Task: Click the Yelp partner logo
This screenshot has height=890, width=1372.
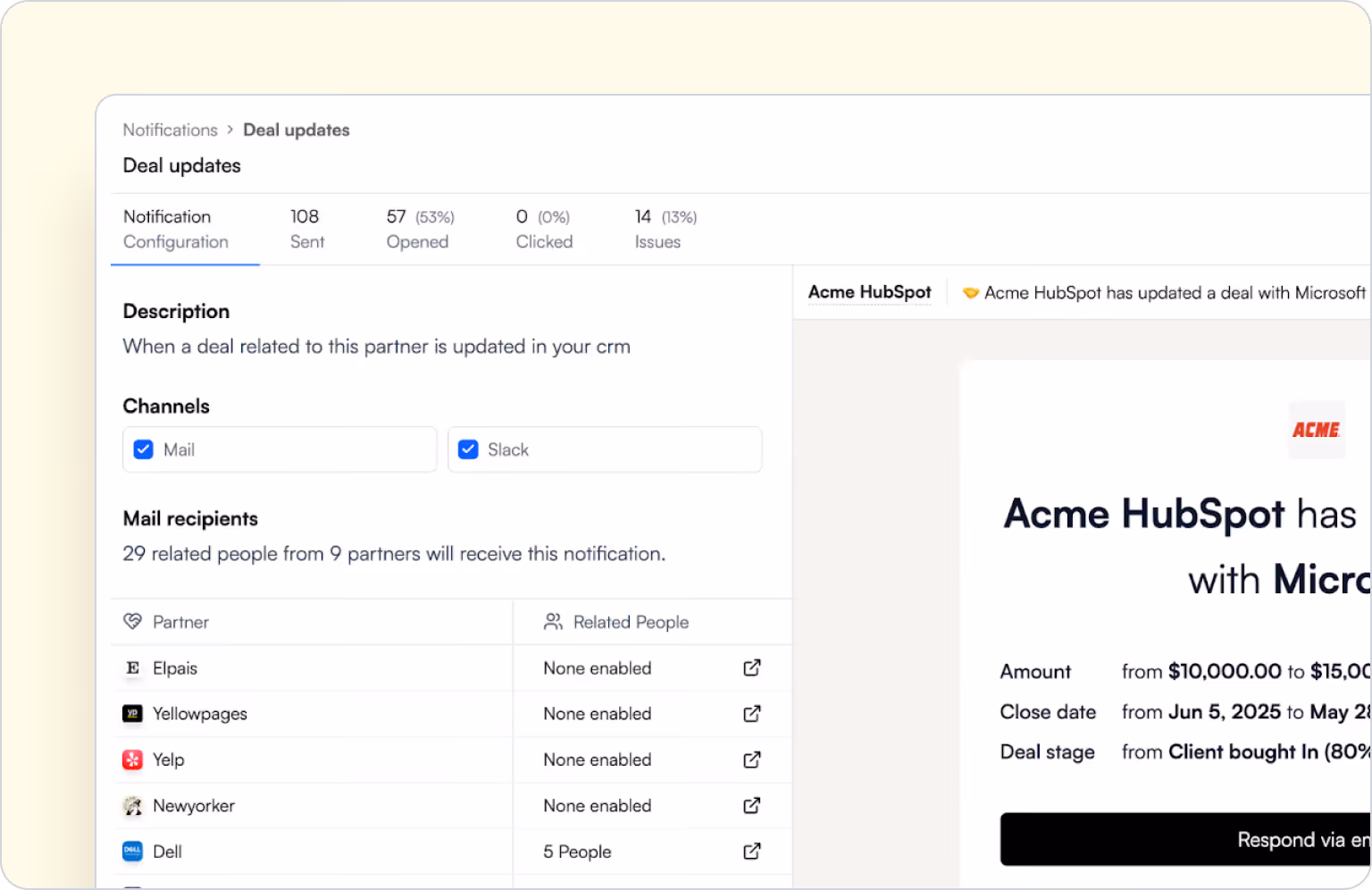Action: pyautogui.click(x=132, y=759)
